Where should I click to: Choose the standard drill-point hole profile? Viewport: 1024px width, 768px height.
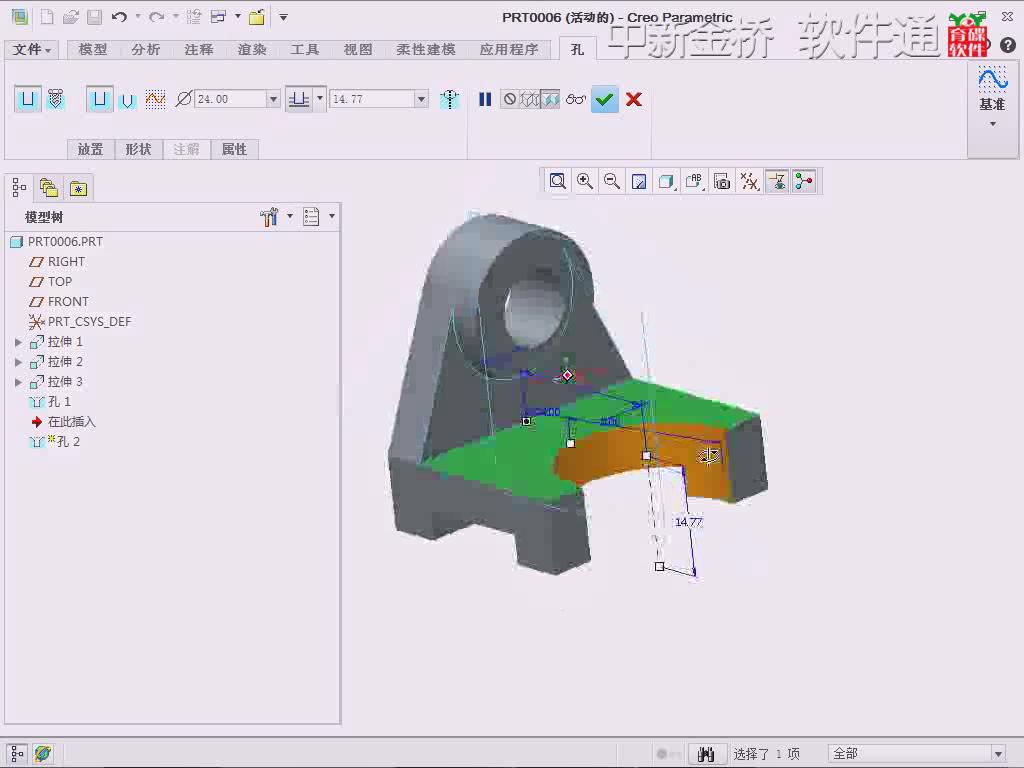tap(127, 100)
